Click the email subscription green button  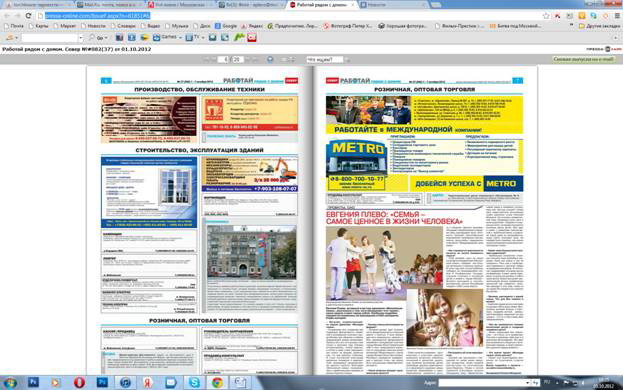pyautogui.click(x=584, y=59)
